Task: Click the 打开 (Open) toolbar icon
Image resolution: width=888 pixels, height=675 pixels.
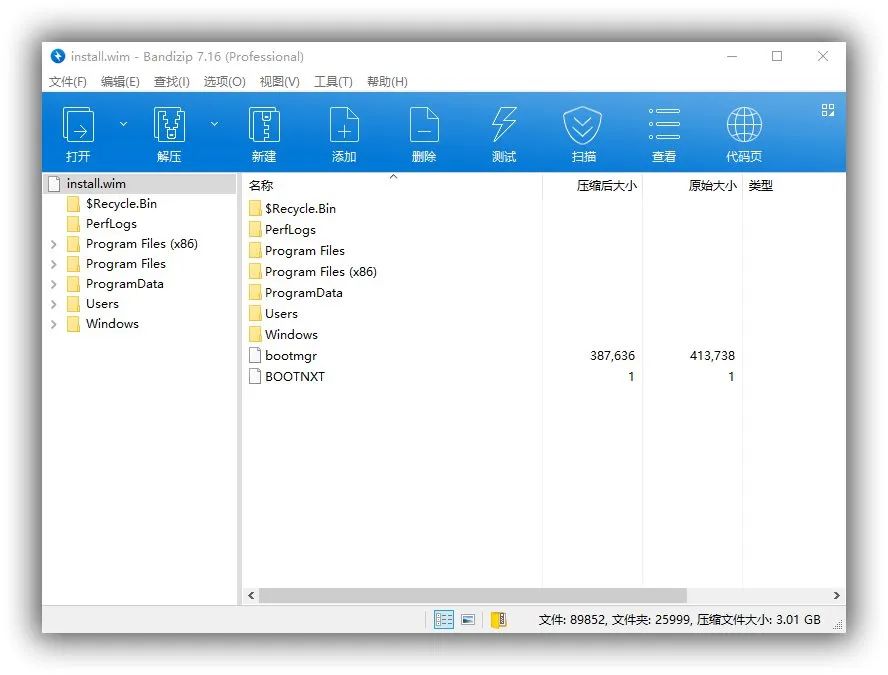Action: pyautogui.click(x=78, y=126)
